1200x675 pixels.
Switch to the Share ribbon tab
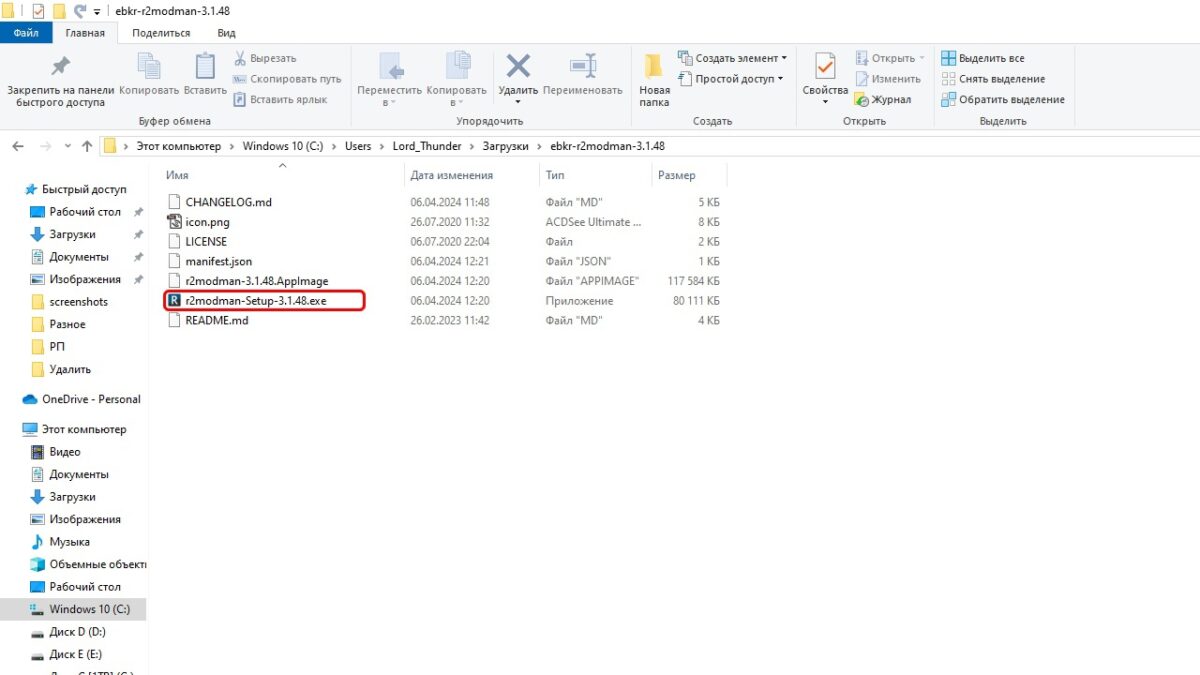160,33
